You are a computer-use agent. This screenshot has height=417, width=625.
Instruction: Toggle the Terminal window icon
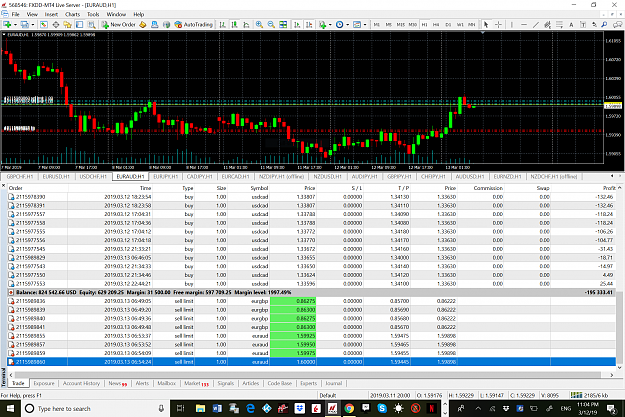point(79,25)
